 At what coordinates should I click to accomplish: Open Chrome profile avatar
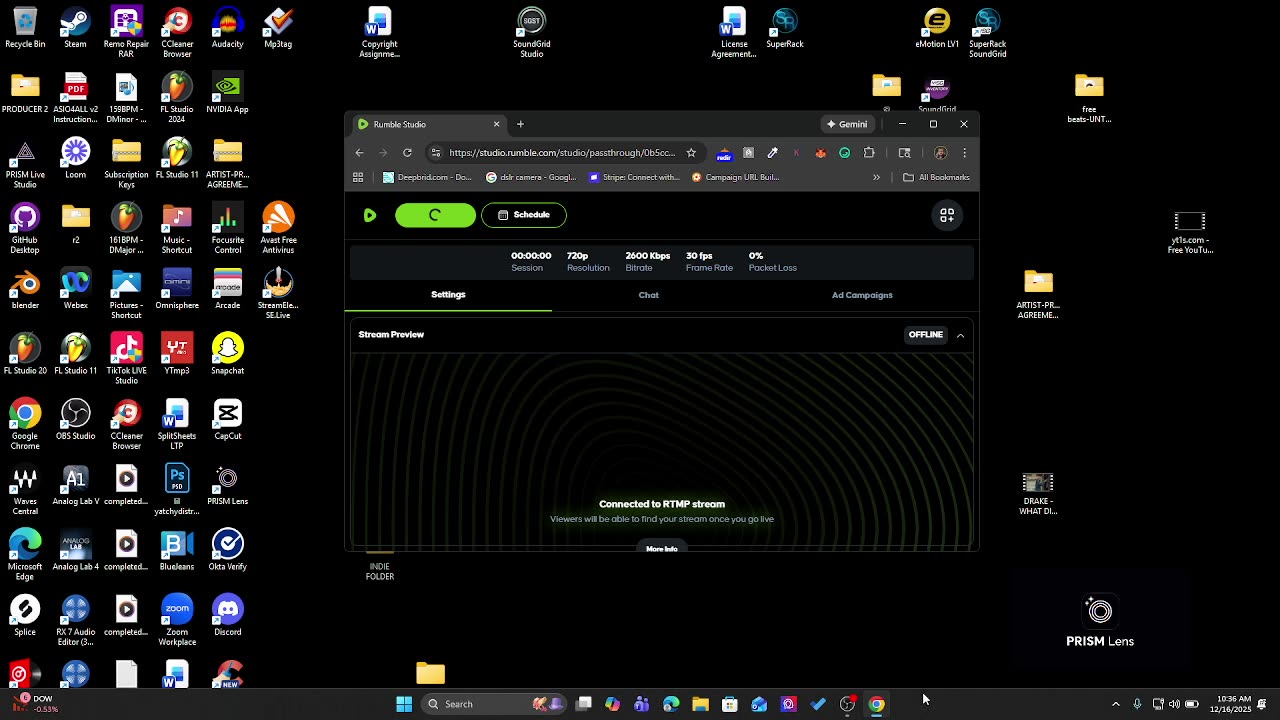(x=940, y=153)
